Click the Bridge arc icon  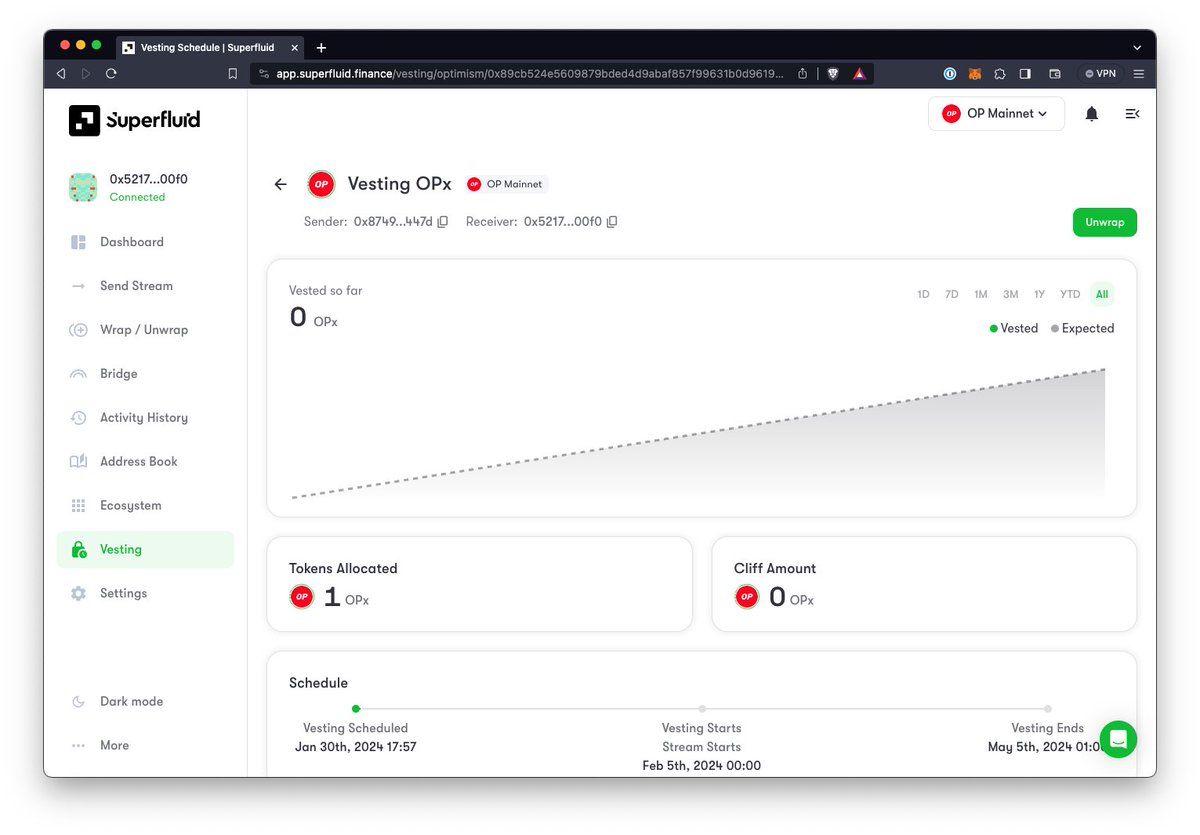pos(78,374)
